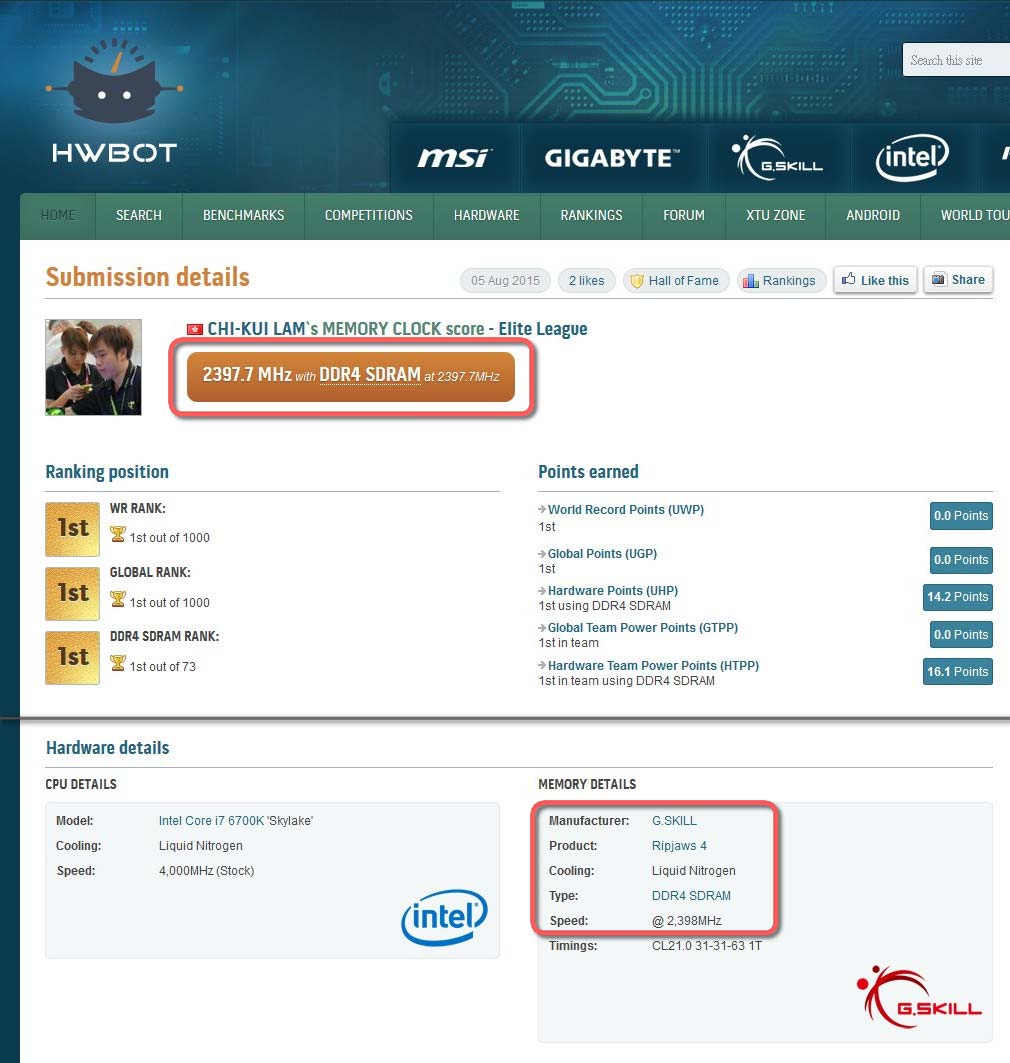Open the BENCHMARKS menu
Image resolution: width=1010 pixels, height=1063 pixels.
click(x=243, y=215)
